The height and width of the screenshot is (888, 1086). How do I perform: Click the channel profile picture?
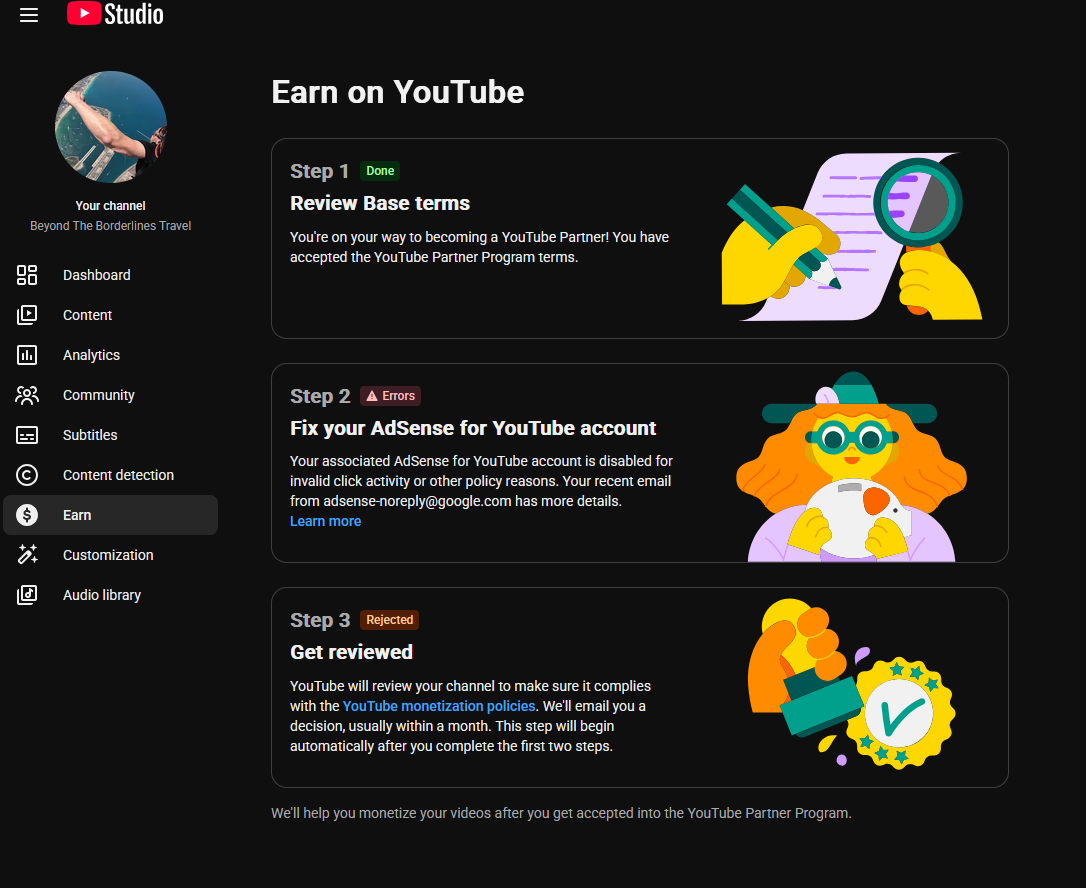pos(111,127)
